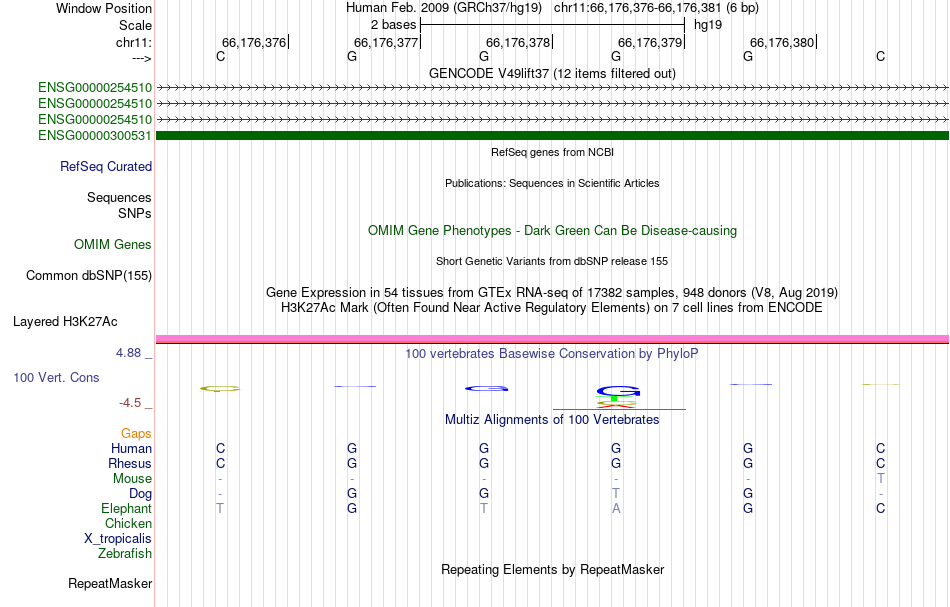The image size is (950, 607).
Task: Click the 66,176,380 position marker
Action: (x=783, y=42)
